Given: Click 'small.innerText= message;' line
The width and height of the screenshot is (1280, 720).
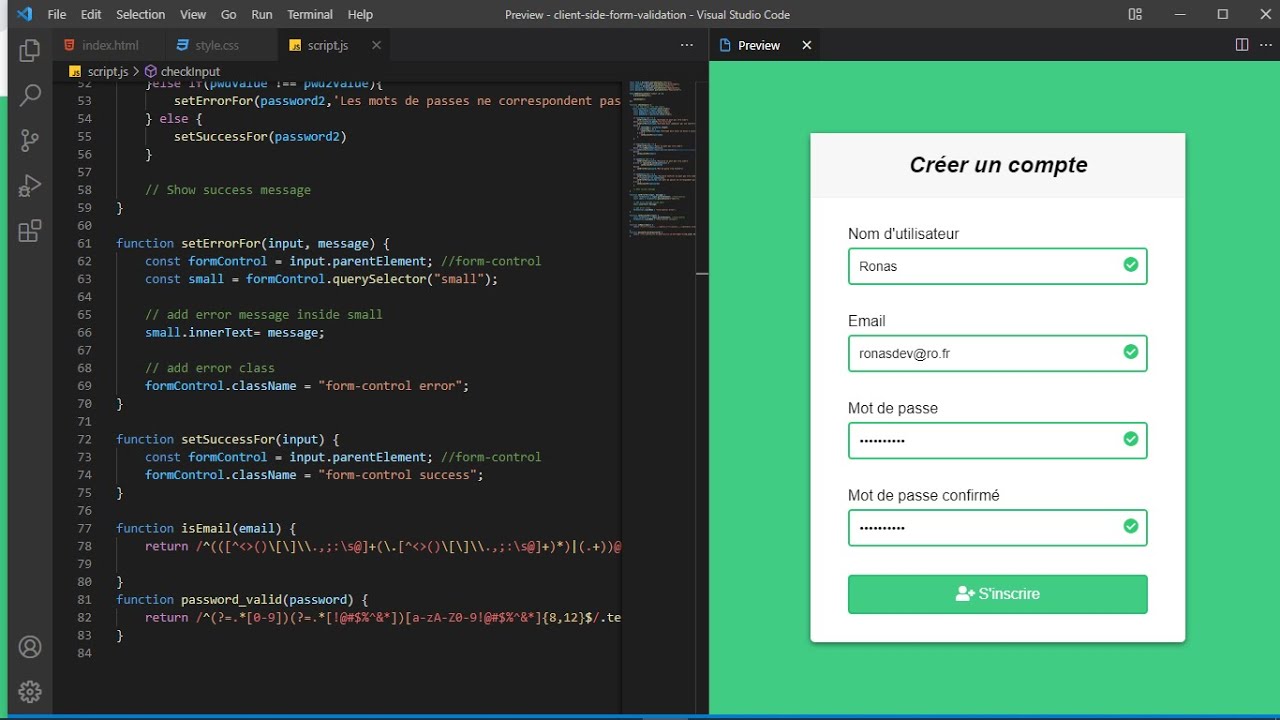Looking at the screenshot, I should 235,332.
